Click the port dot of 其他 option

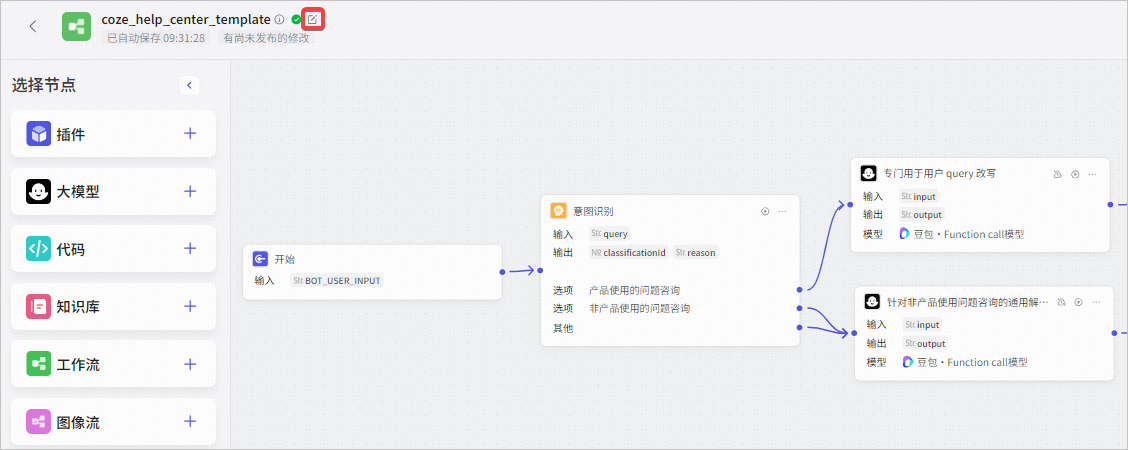[x=799, y=327]
